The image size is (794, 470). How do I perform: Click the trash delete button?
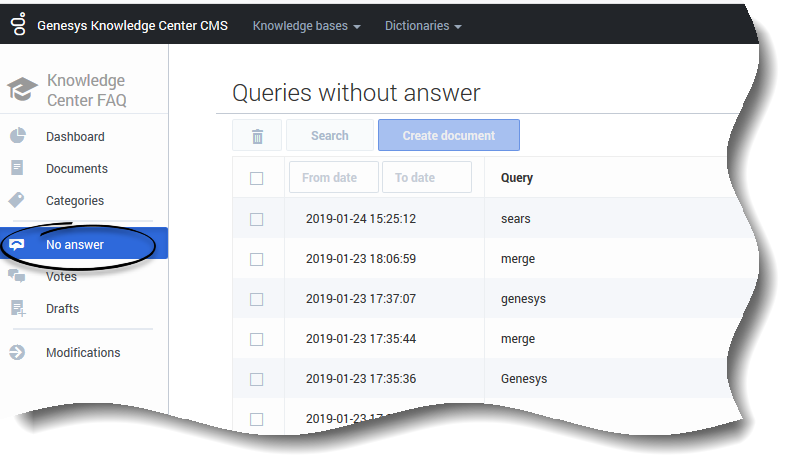click(257, 136)
